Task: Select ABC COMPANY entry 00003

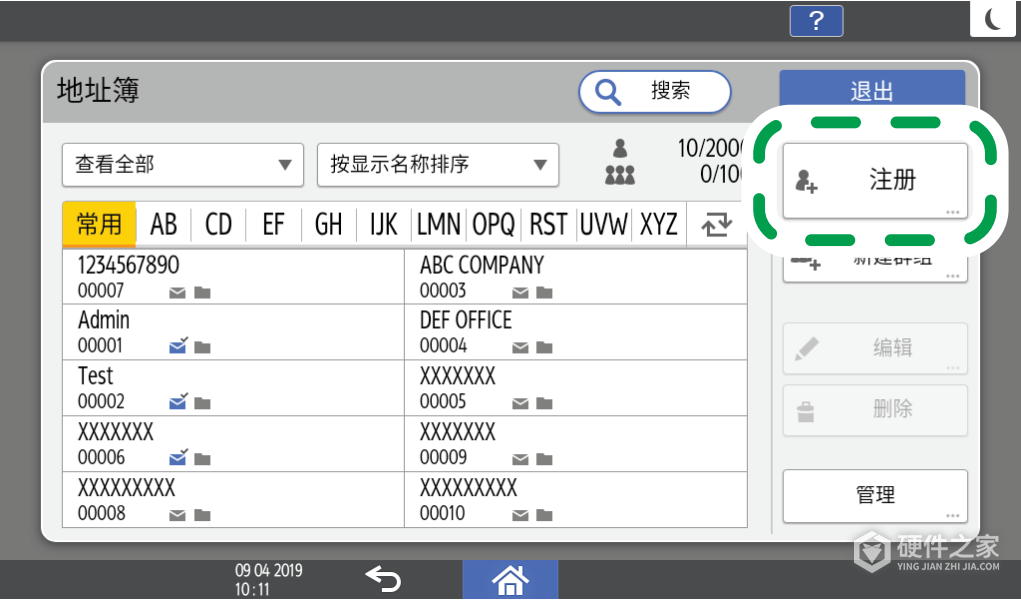Action: [576, 277]
